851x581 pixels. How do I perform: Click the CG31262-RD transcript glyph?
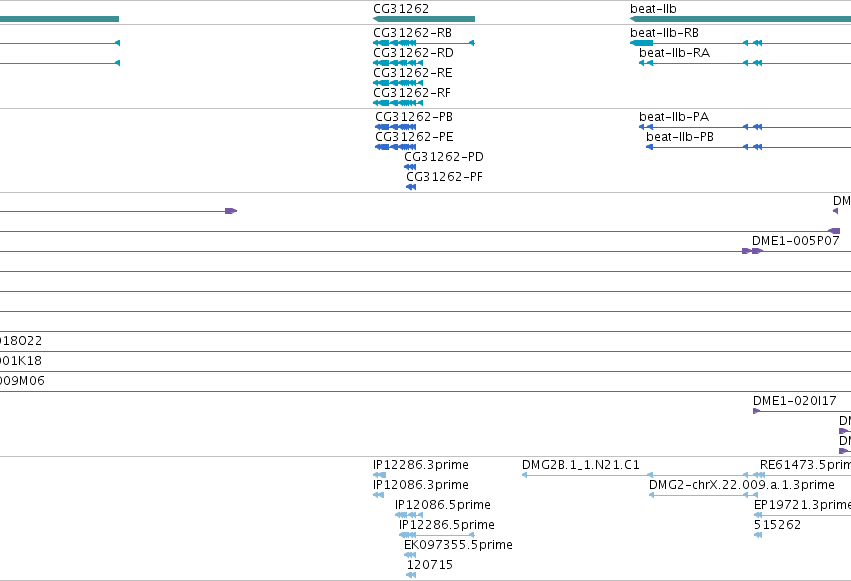[398, 63]
